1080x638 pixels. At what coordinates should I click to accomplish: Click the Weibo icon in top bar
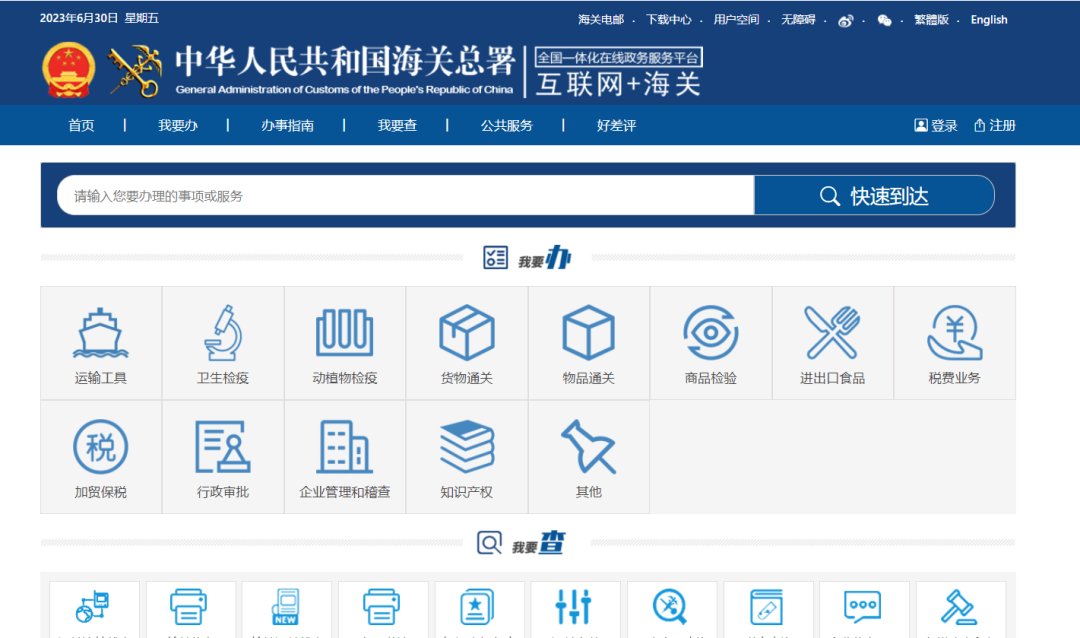845,21
